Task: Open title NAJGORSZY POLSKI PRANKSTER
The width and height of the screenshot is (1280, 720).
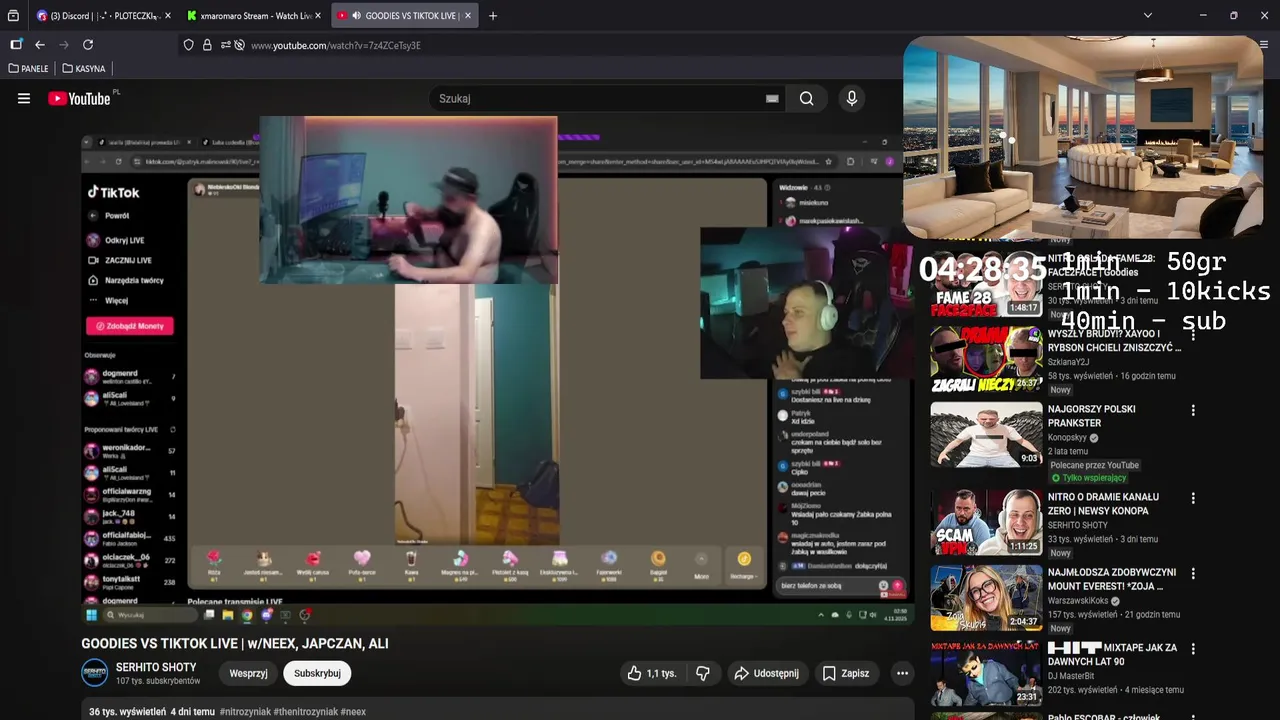Action: [1091, 416]
